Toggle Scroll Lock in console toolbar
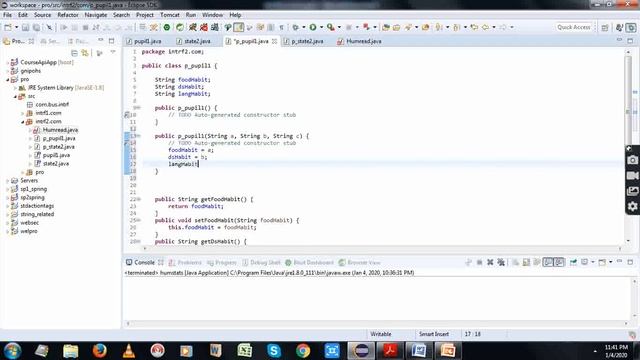The image size is (640, 360). click(526, 262)
